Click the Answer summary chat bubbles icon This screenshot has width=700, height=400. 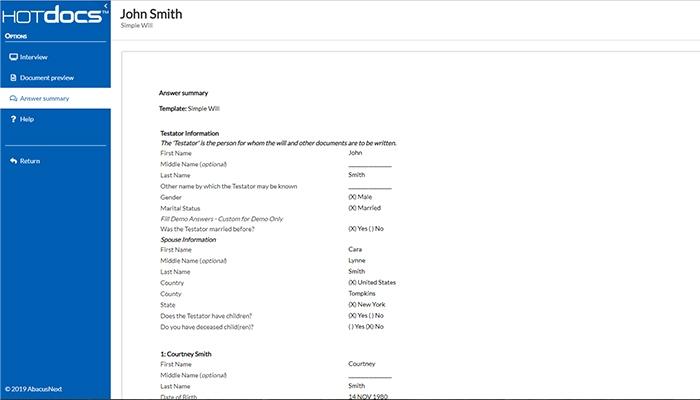(x=13, y=98)
